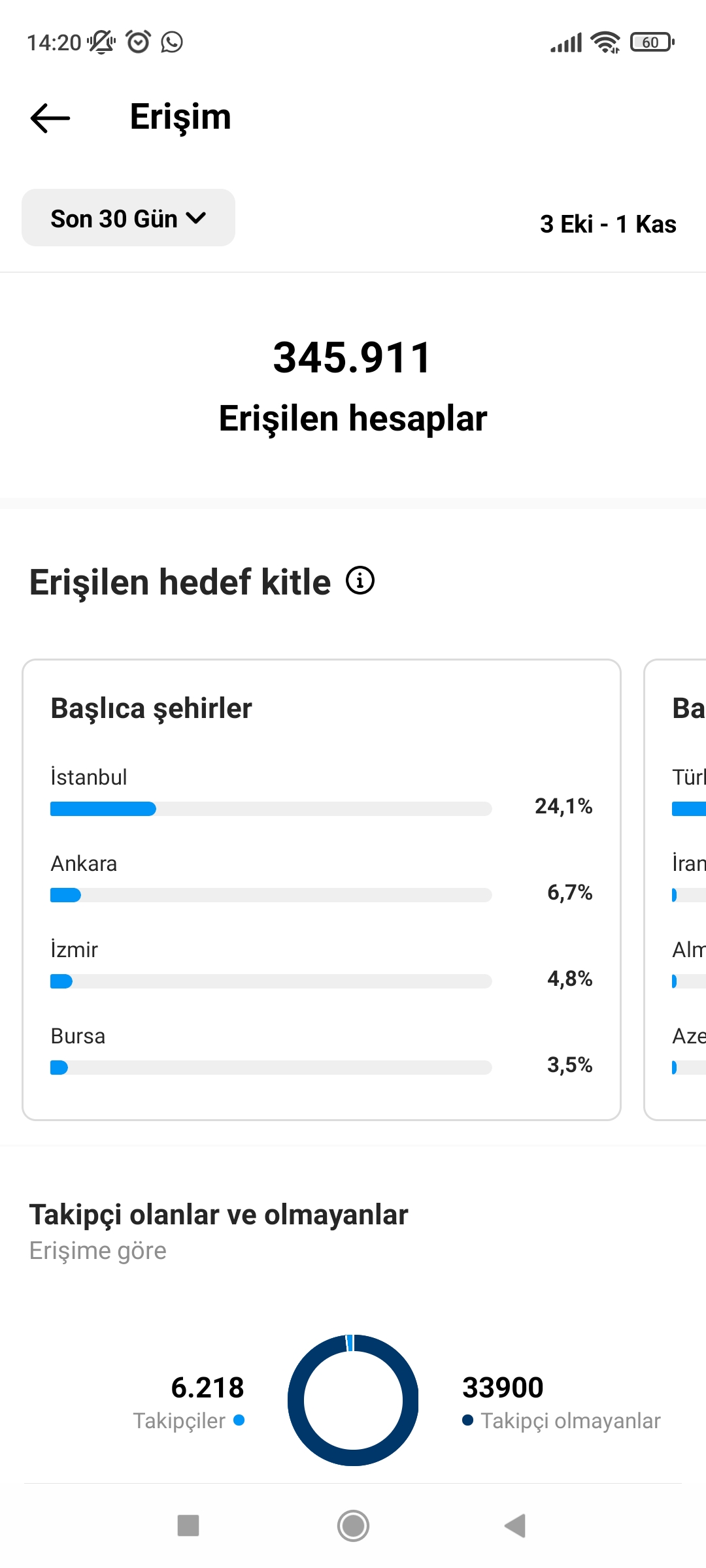Tap the WhatsApp status bar icon

(172, 42)
